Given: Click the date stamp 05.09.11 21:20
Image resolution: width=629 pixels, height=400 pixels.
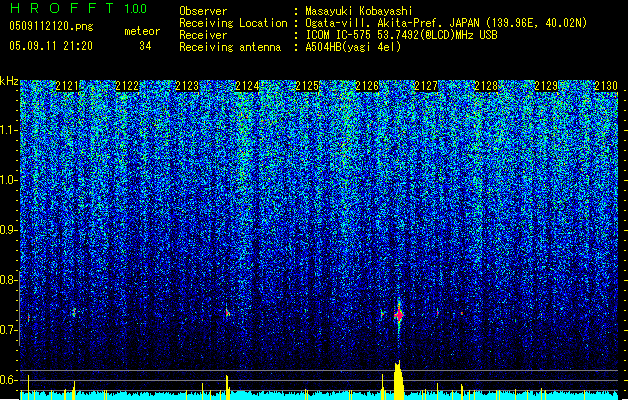Looking at the screenshot, I should 51,46.
